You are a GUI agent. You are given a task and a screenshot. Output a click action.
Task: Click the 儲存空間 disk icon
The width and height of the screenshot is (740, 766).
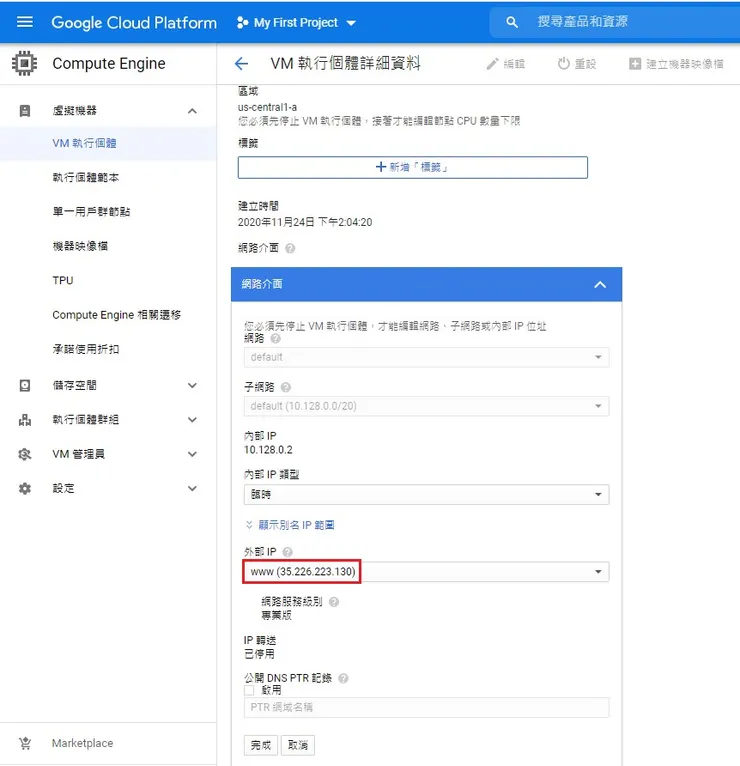(x=25, y=385)
